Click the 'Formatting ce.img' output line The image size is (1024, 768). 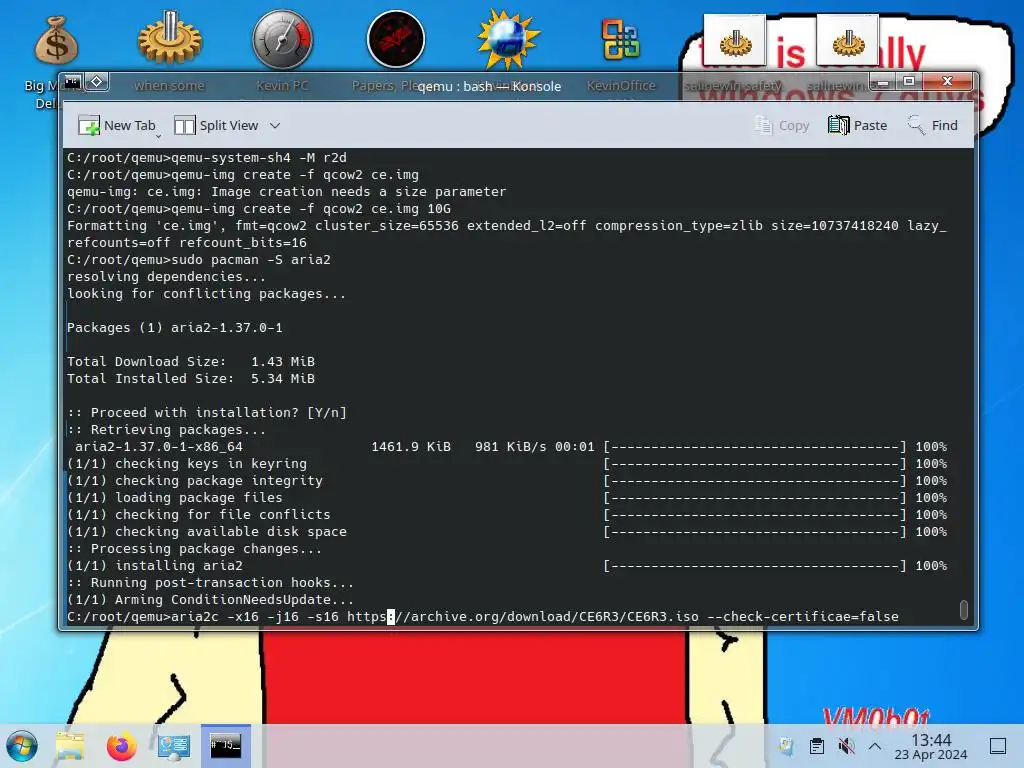pyautogui.click(x=507, y=234)
